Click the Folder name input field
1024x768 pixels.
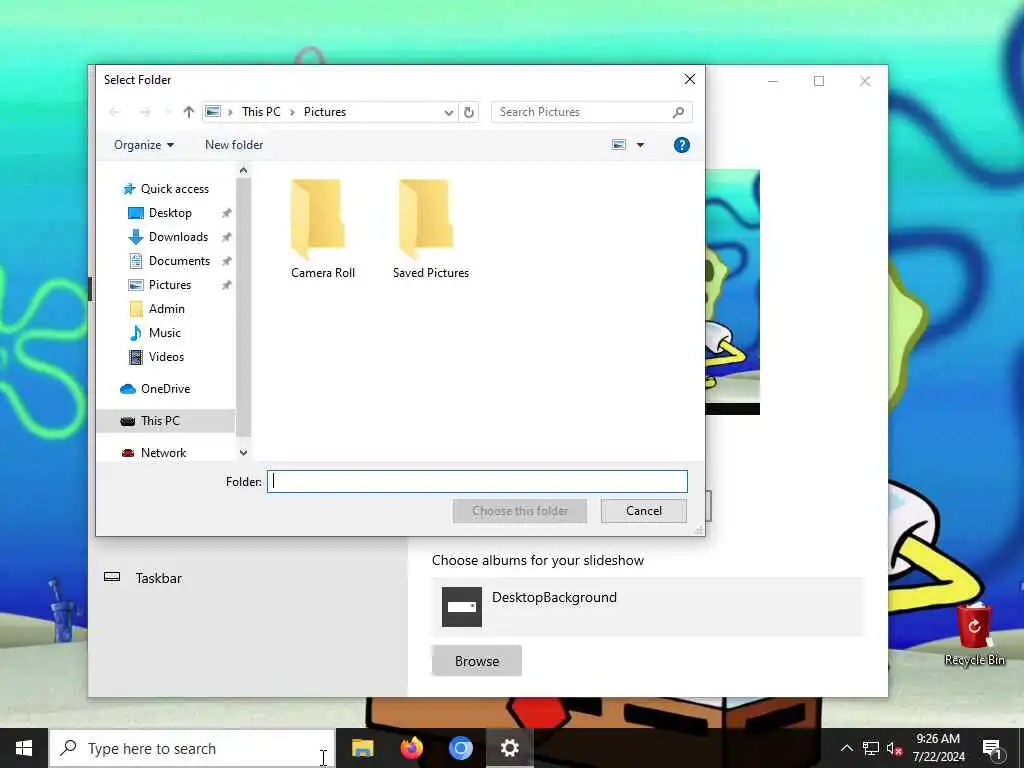click(477, 481)
